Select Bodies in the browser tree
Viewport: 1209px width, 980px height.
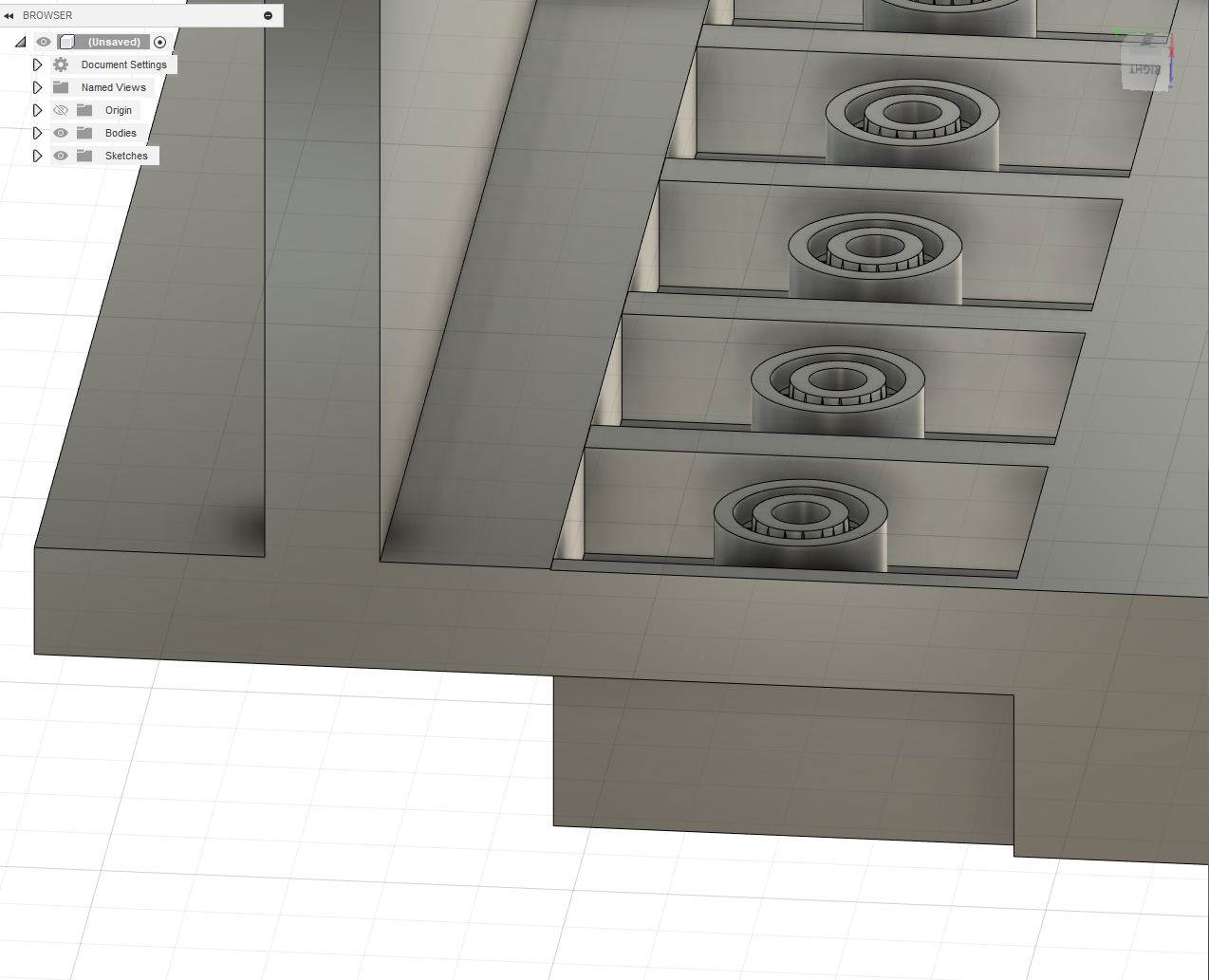pyautogui.click(x=121, y=133)
